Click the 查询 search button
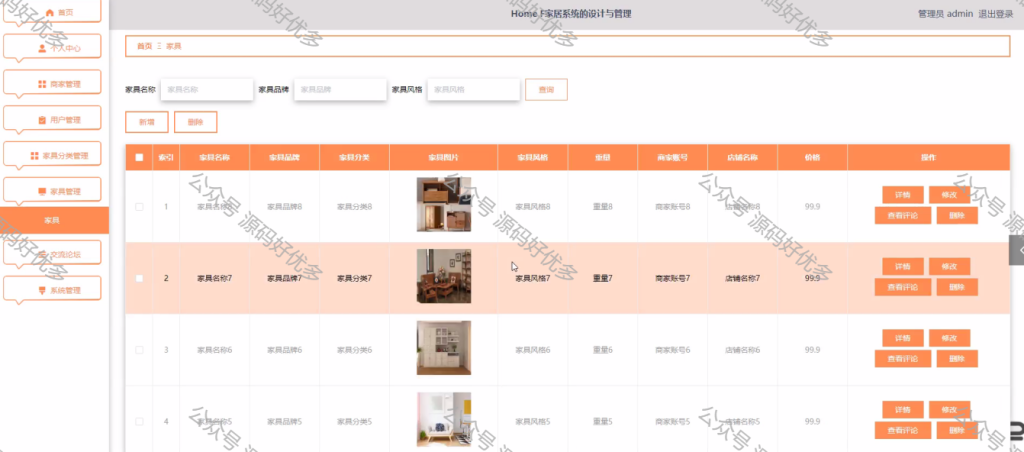Viewport: 1024px width, 452px height. click(547, 89)
